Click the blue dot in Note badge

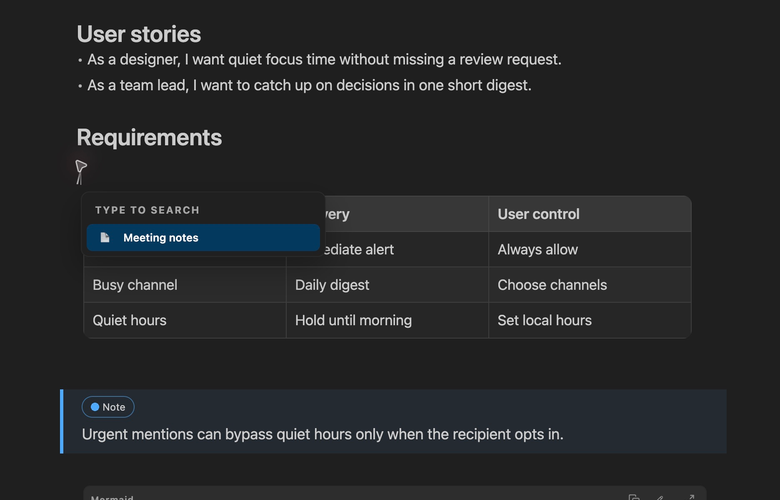click(95, 407)
